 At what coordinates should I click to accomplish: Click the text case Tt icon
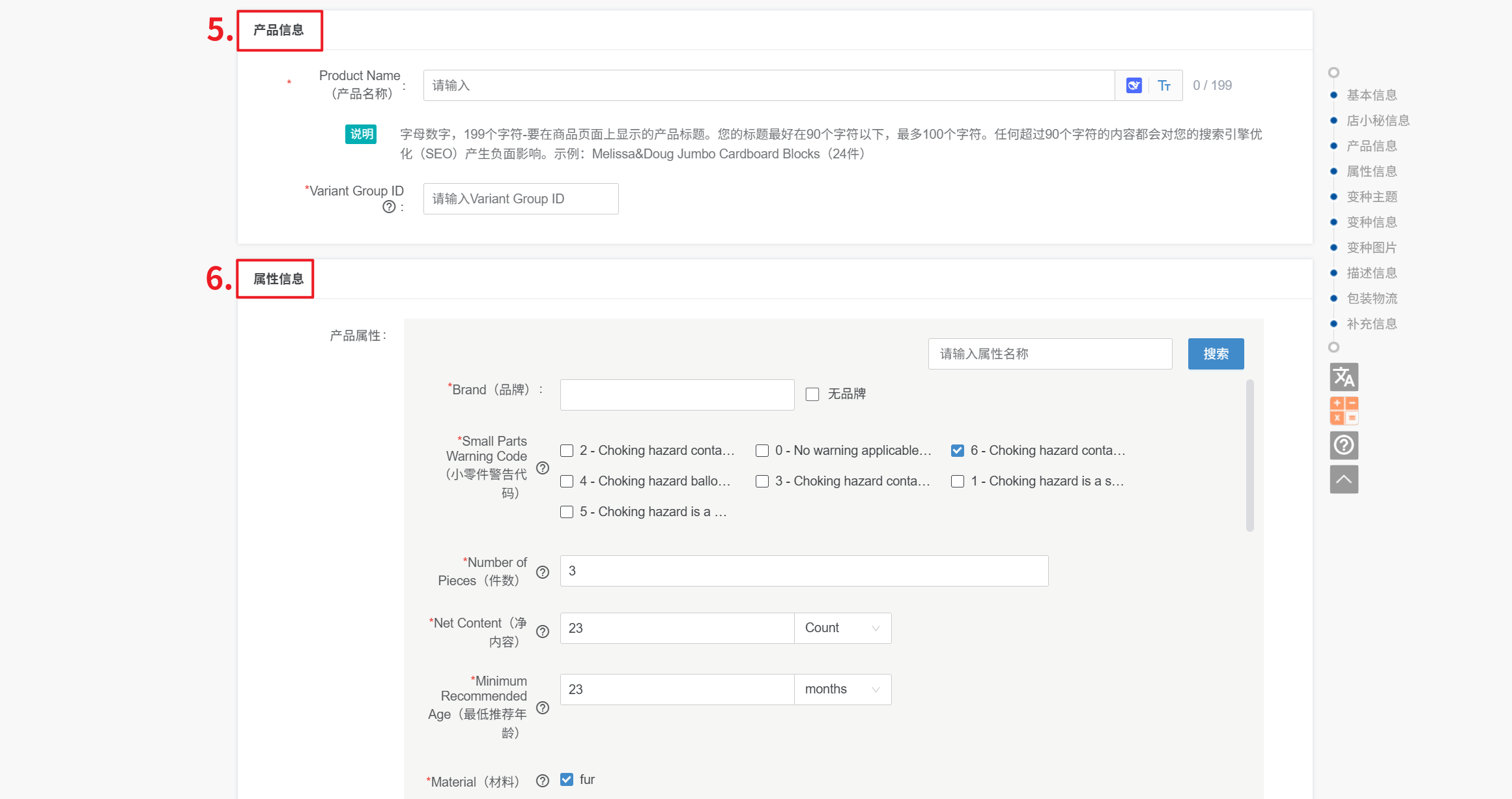click(x=1164, y=85)
